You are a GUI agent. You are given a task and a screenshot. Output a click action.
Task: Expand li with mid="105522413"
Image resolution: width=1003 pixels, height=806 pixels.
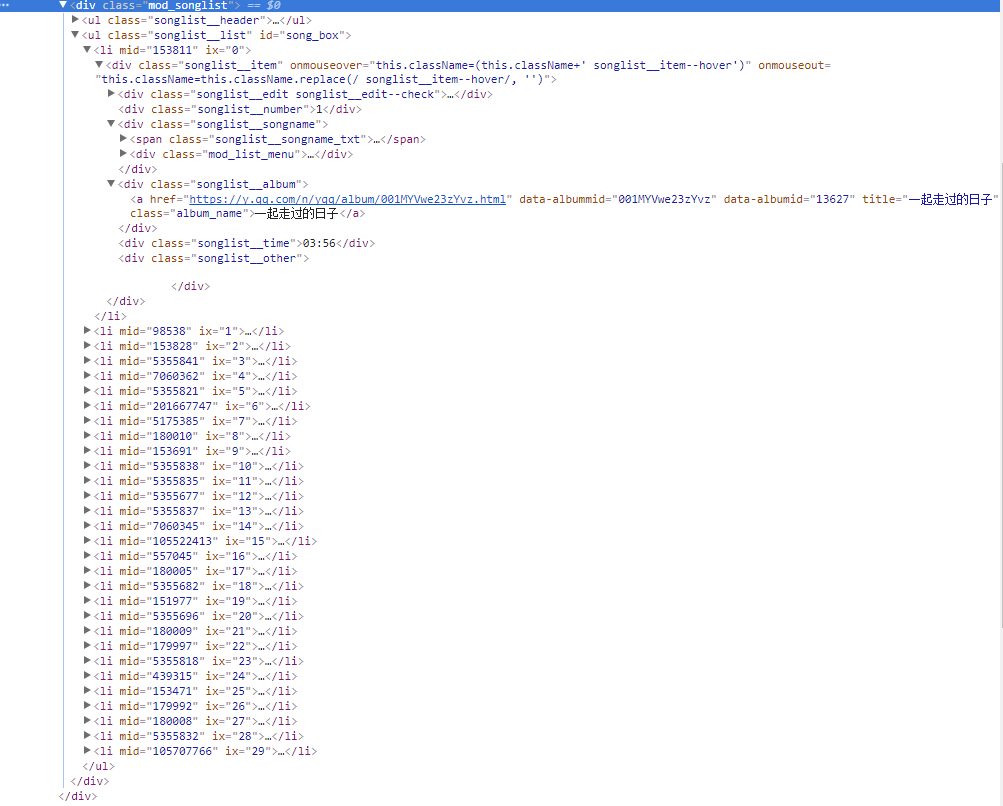(x=87, y=541)
